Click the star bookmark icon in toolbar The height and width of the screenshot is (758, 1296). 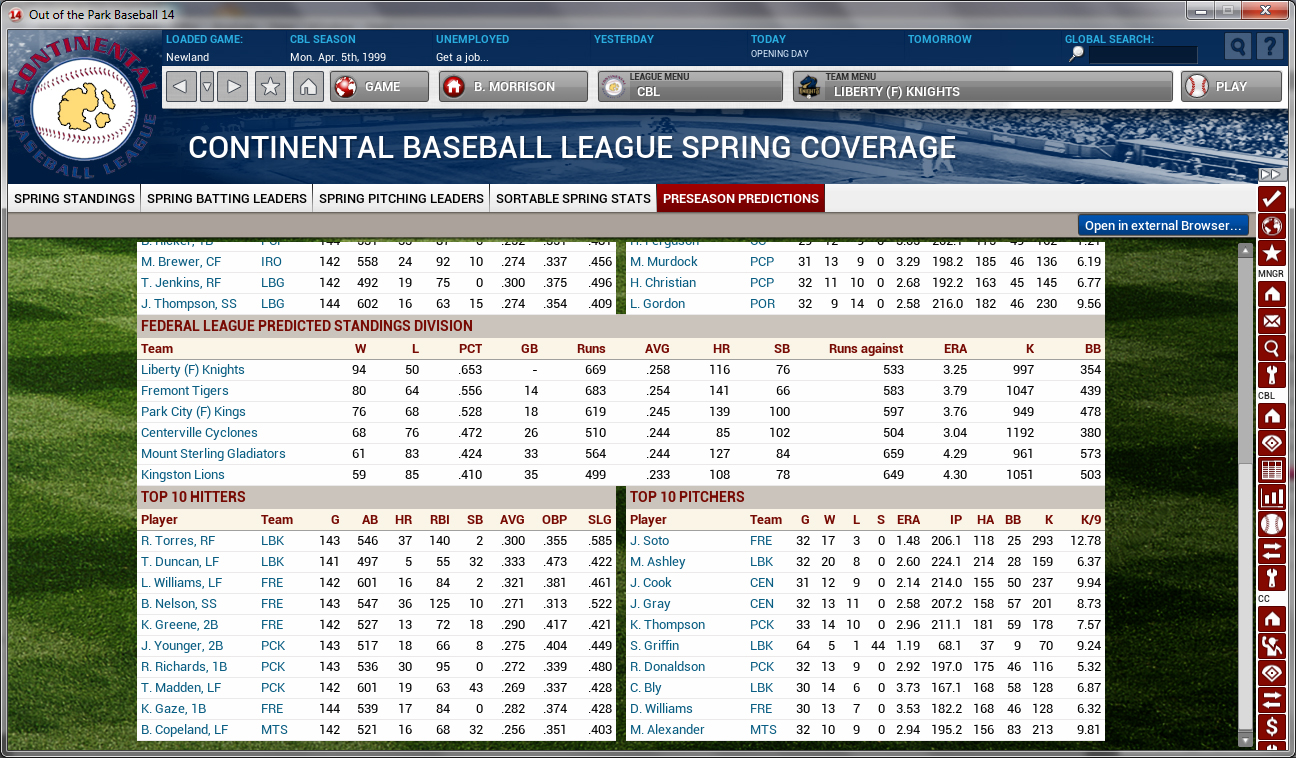(x=270, y=87)
